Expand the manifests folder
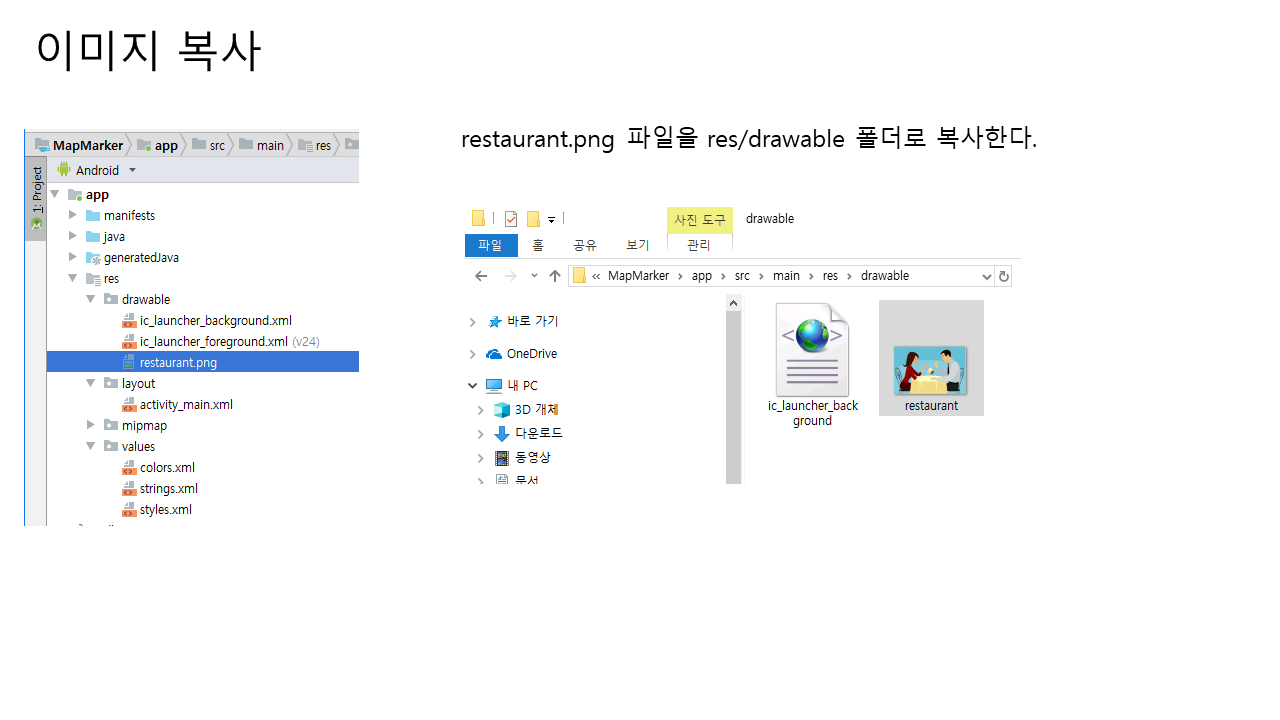 73,216
